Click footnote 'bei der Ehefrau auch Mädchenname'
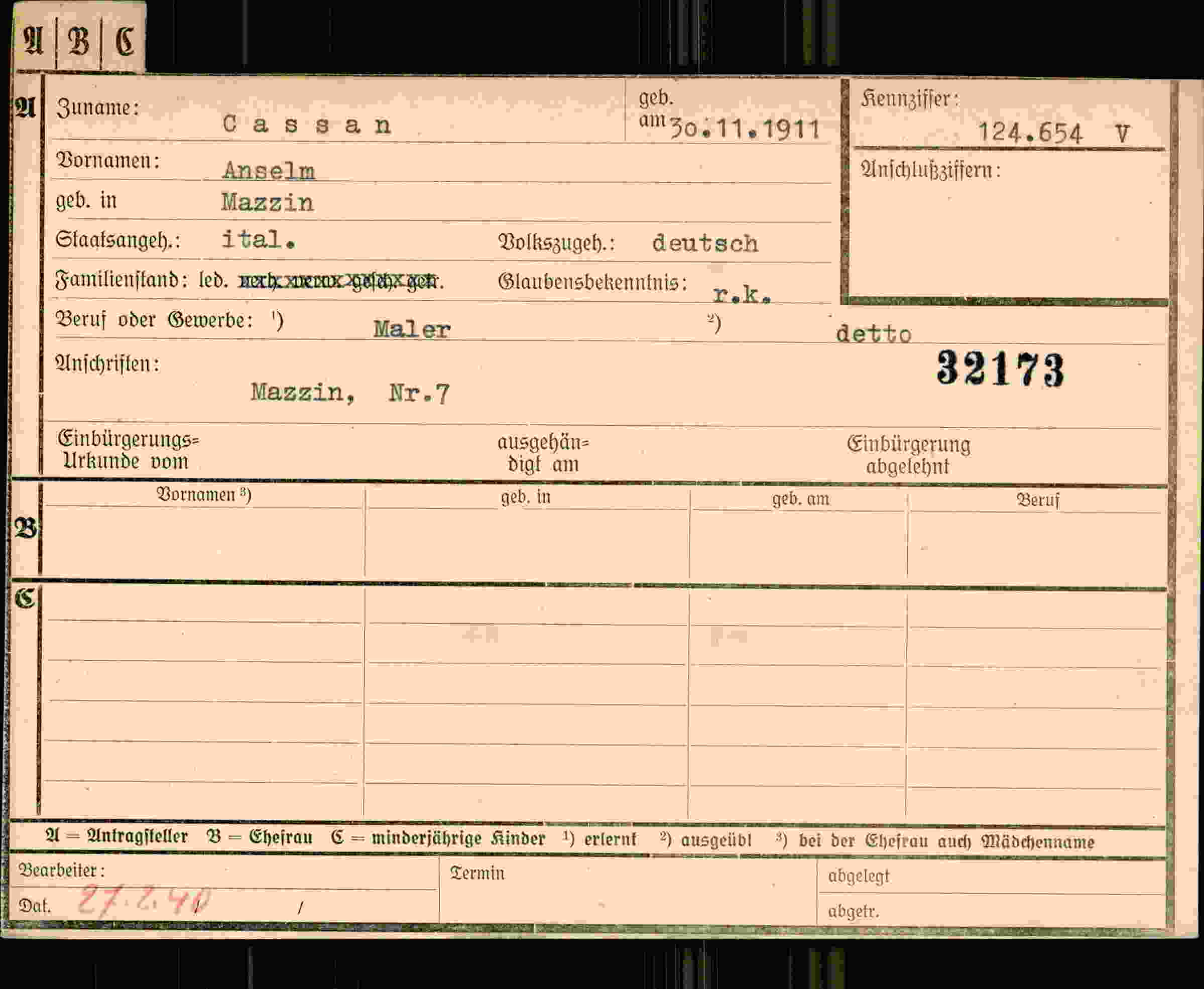This screenshot has height=989, width=1204. (946, 841)
